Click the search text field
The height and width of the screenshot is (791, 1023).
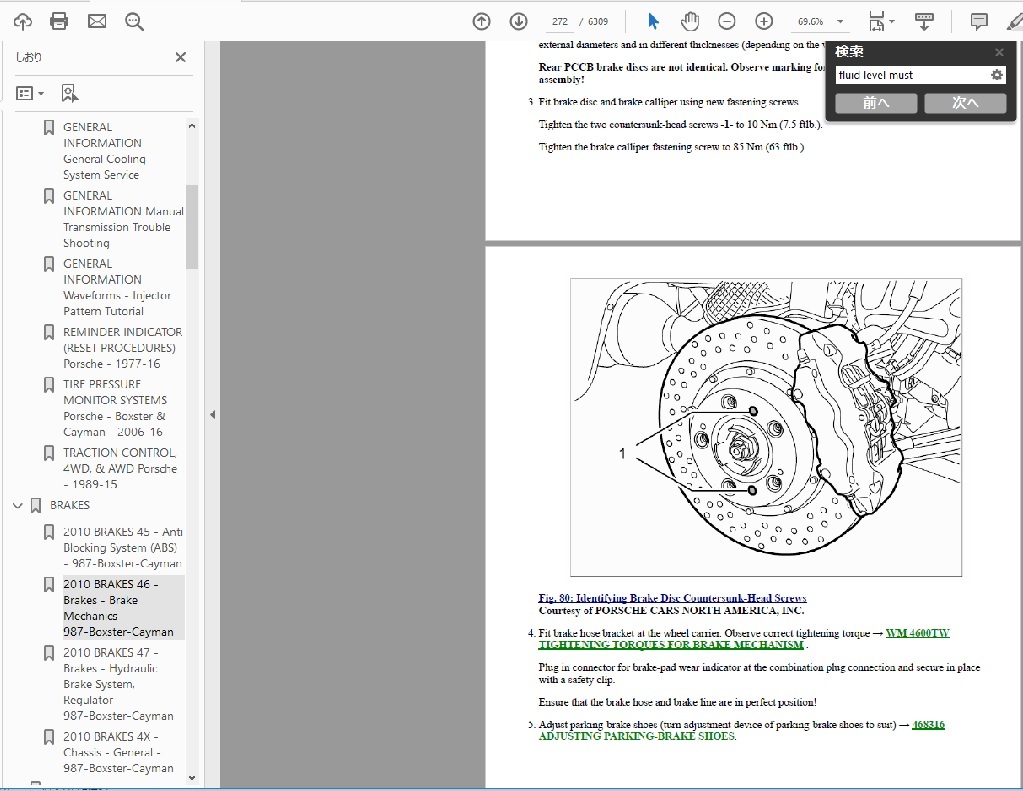tap(912, 75)
